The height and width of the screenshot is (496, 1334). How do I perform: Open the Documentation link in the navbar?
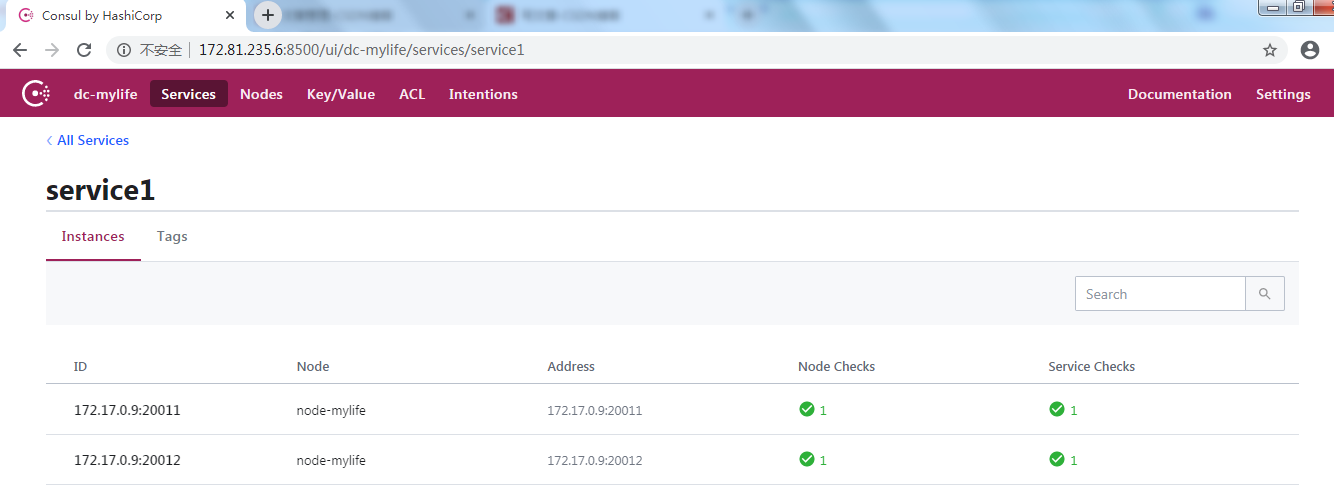click(1180, 94)
